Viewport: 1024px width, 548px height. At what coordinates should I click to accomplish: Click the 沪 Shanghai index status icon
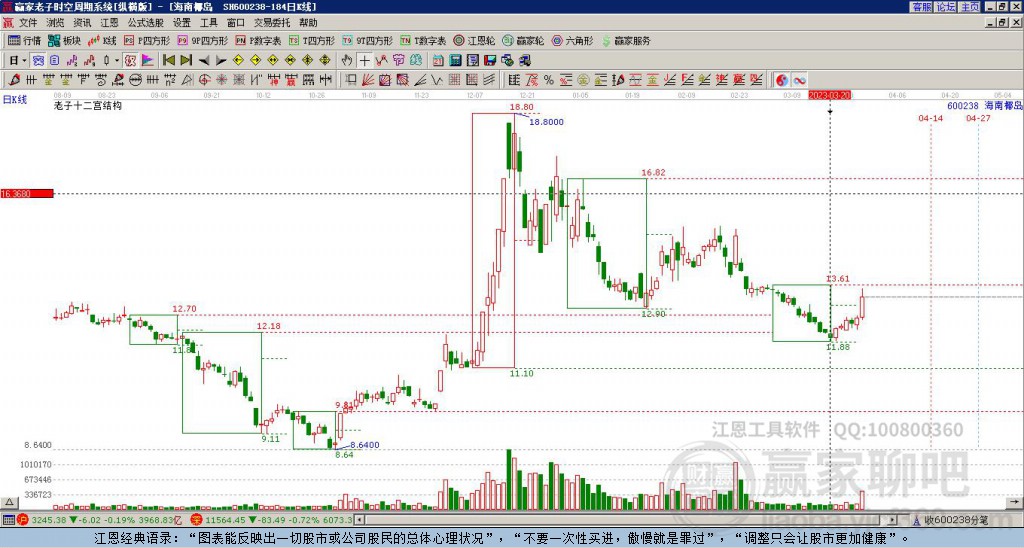[x=23, y=520]
